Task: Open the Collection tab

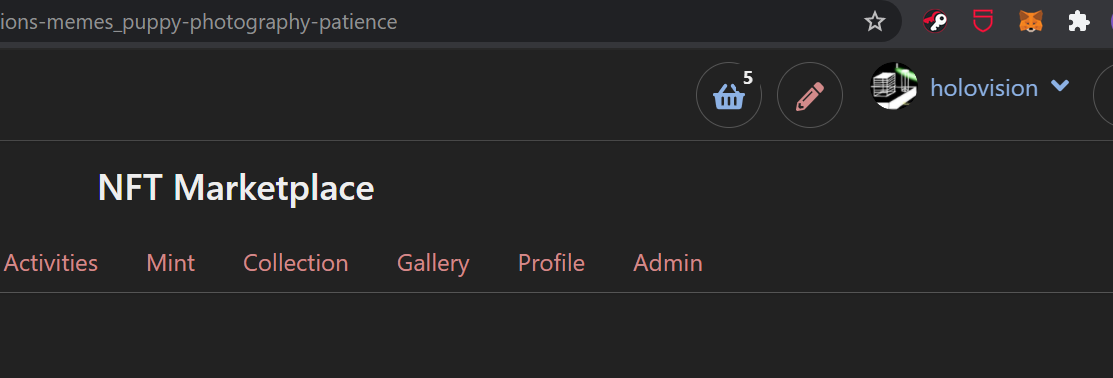Action: click(295, 263)
